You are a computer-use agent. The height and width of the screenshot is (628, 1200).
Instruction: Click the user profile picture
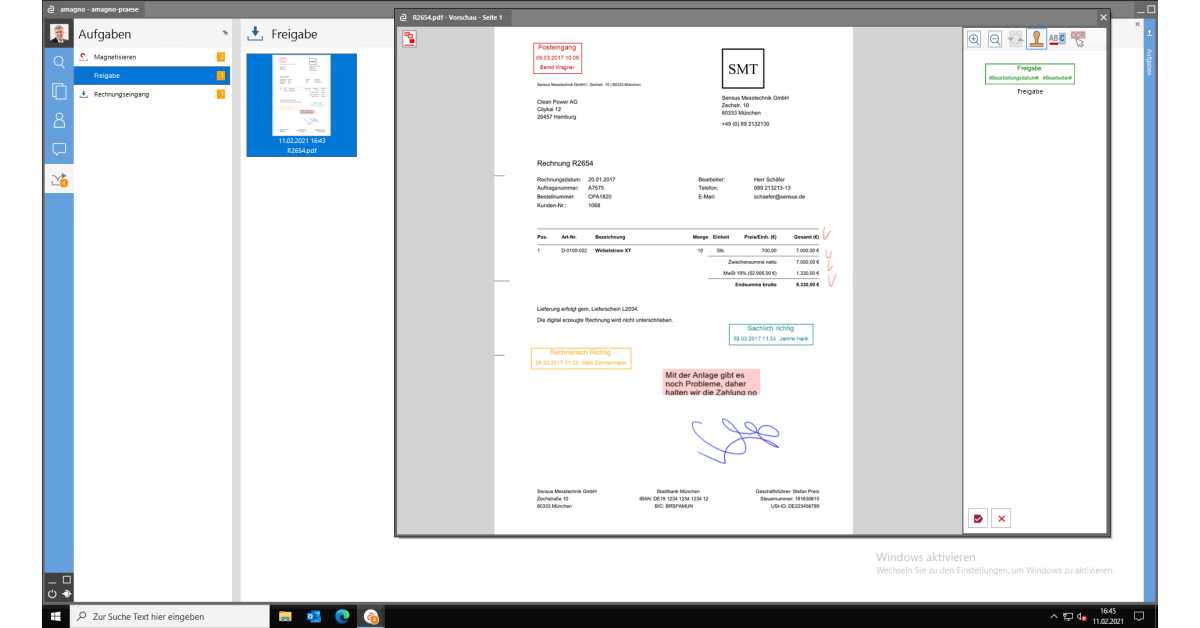[x=59, y=32]
